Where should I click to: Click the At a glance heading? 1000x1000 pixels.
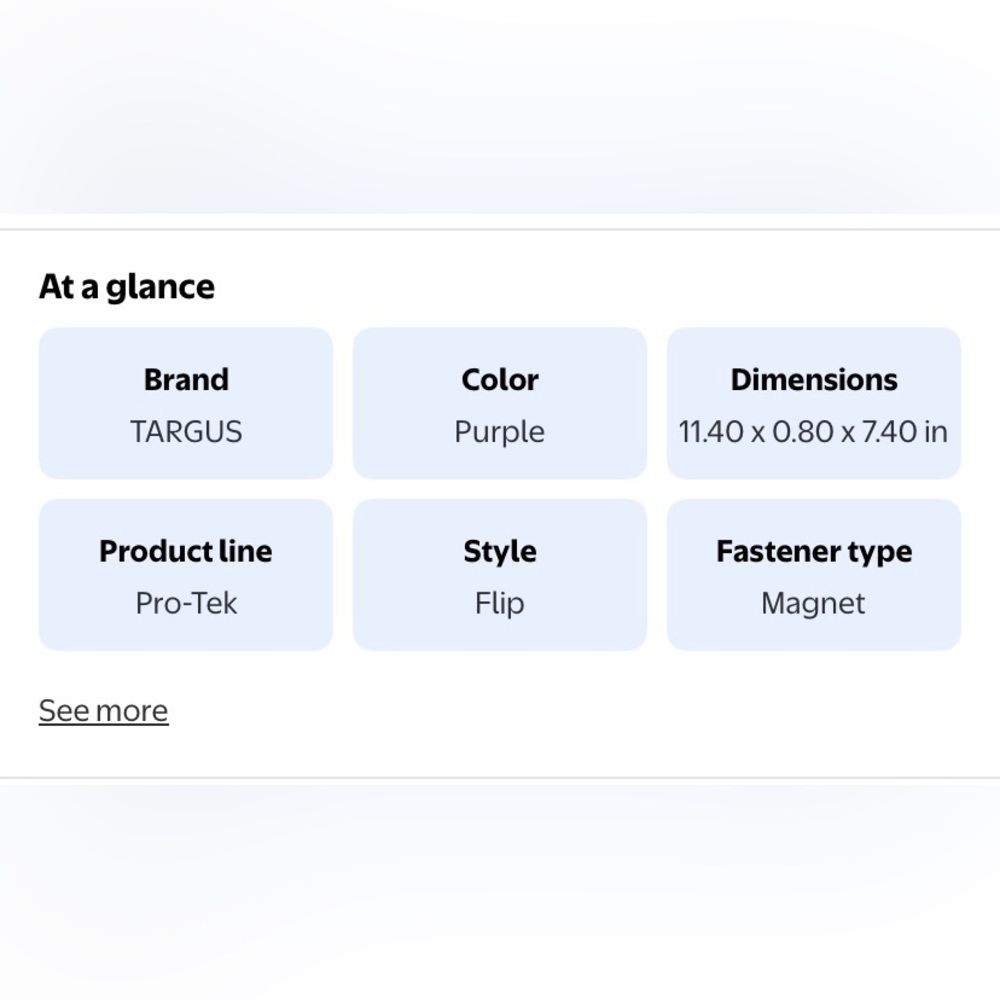[x=127, y=287]
